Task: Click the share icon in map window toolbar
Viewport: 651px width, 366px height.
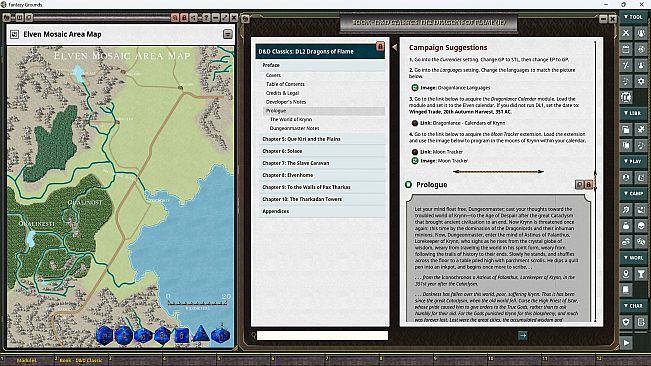Action: coord(194,18)
